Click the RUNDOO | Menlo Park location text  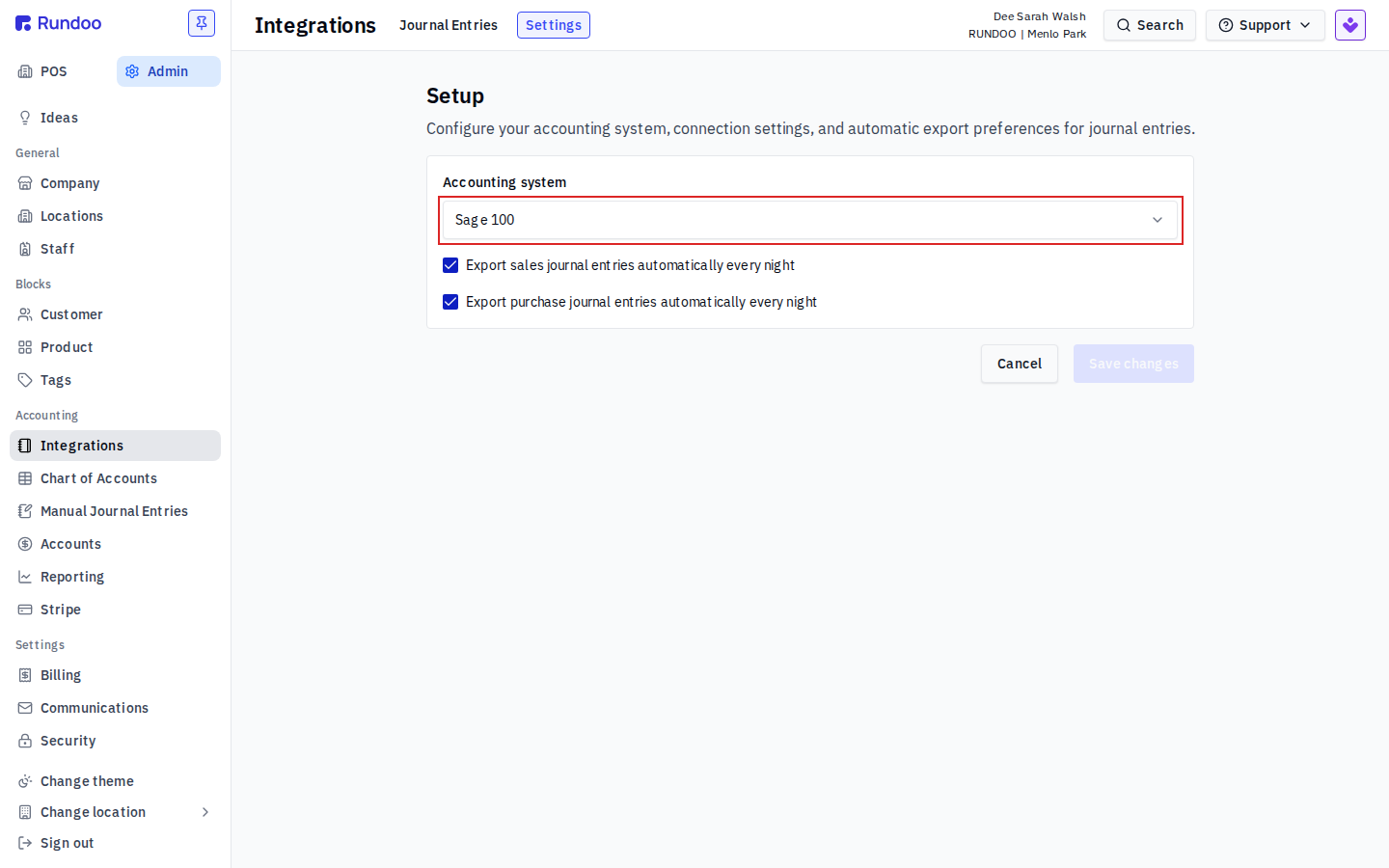pos(1027,34)
